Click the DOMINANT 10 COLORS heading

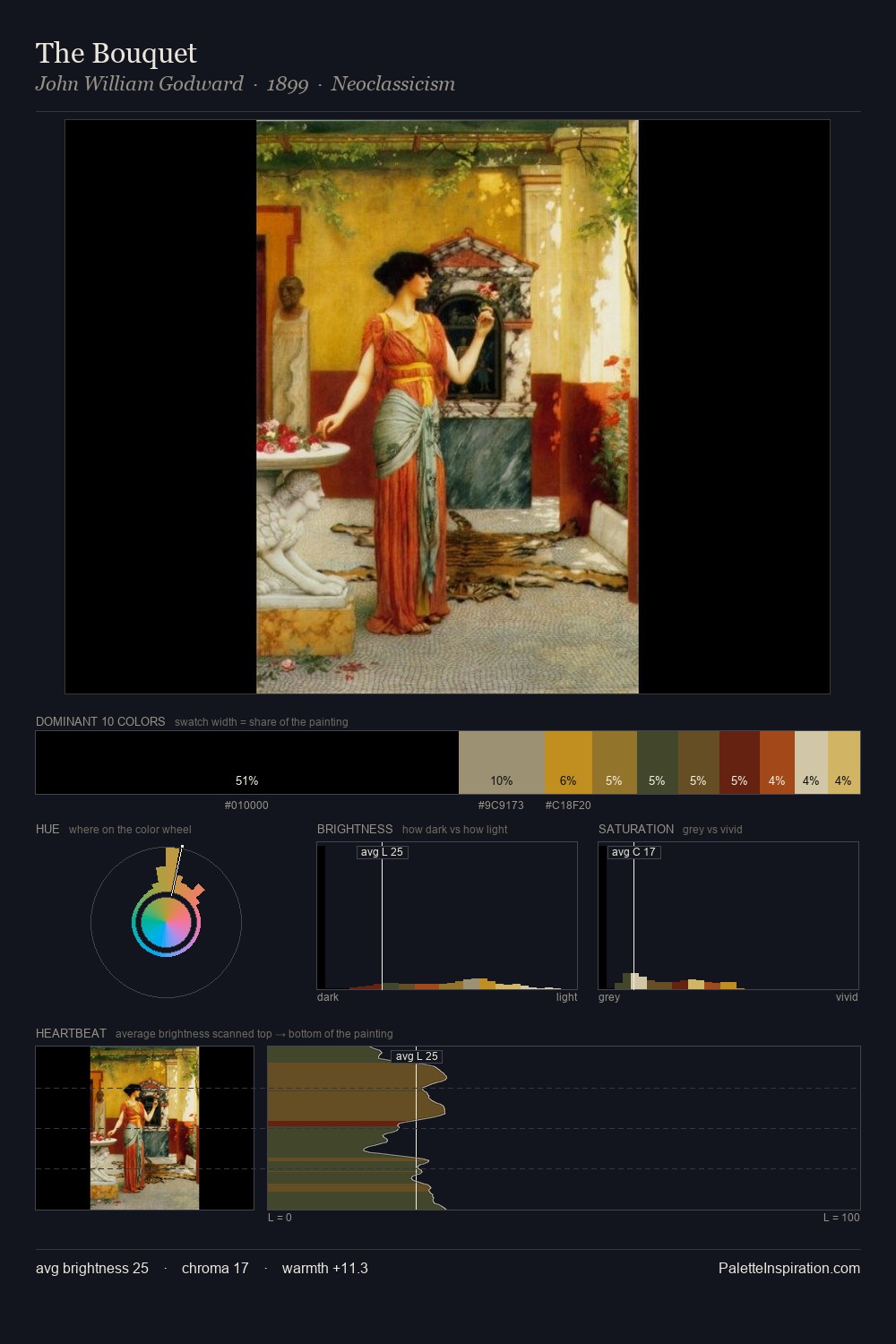100,721
